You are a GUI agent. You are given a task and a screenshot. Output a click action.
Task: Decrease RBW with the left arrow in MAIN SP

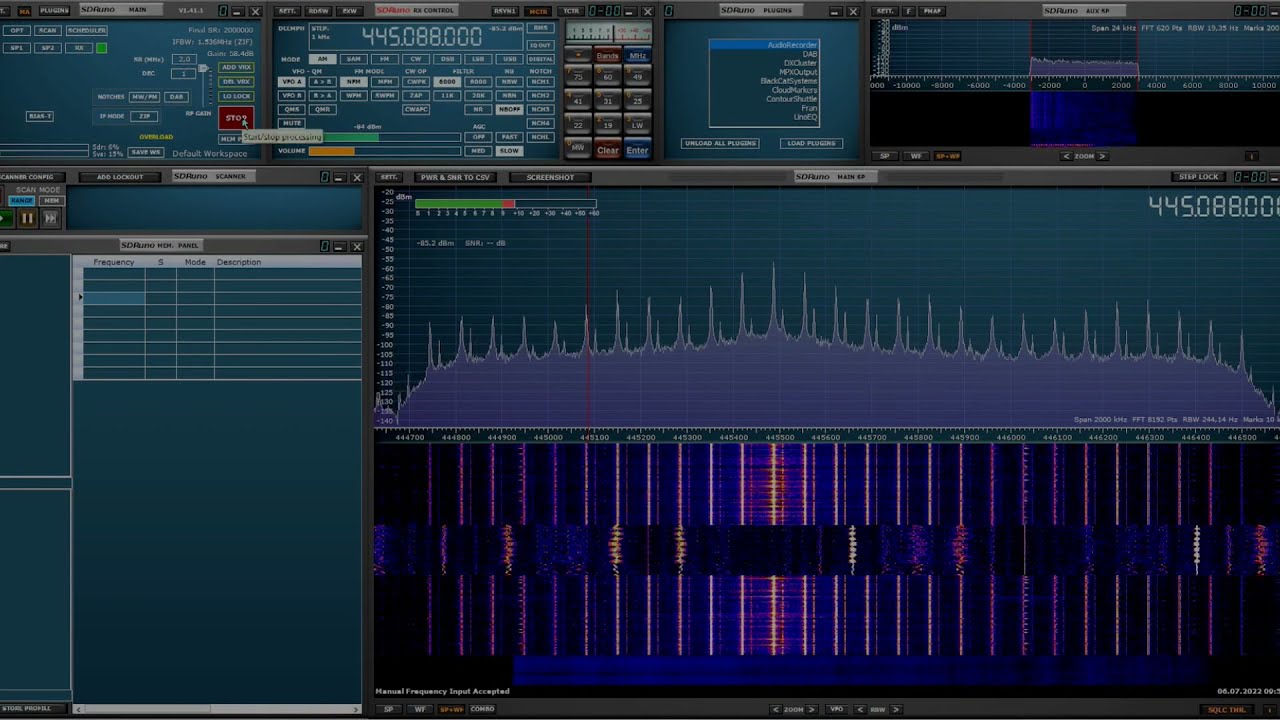click(x=860, y=709)
